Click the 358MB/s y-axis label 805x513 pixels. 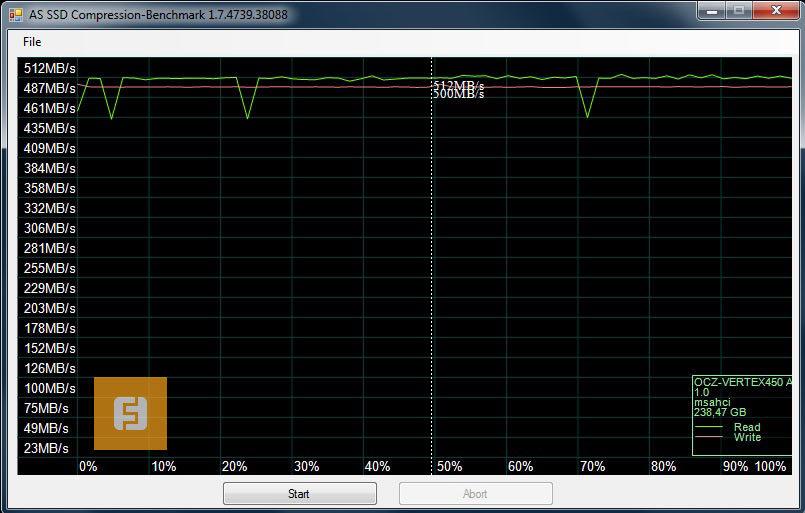50,188
